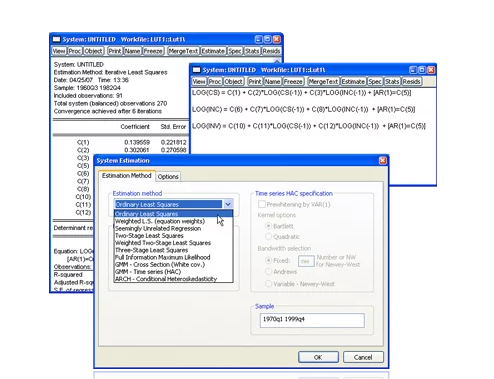Switch to the Options tab
494x379 pixels.
coord(168,177)
